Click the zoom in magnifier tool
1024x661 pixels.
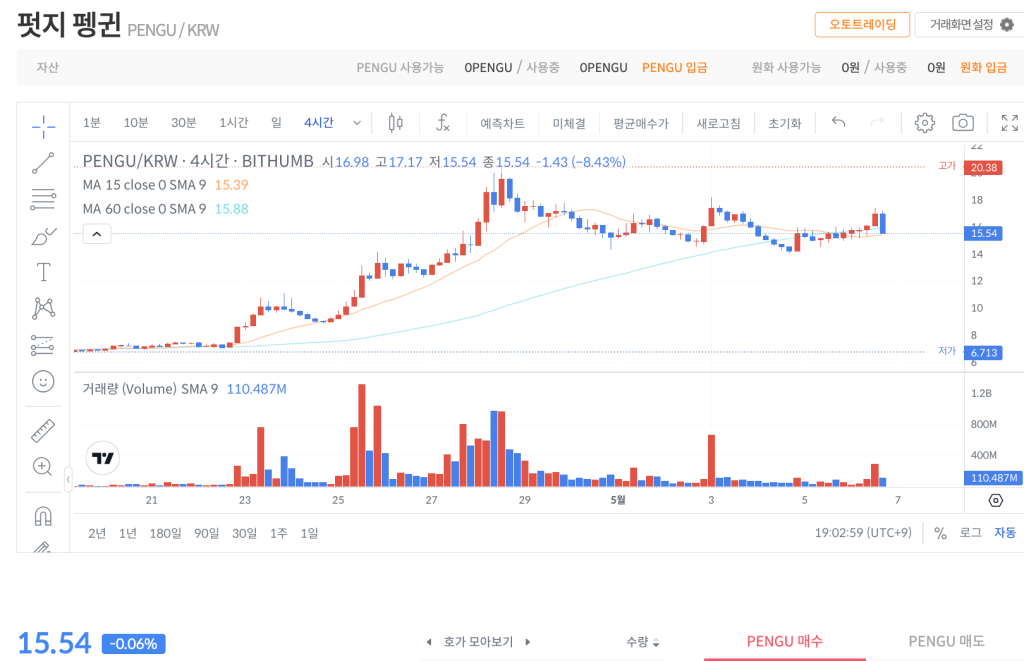point(43,466)
